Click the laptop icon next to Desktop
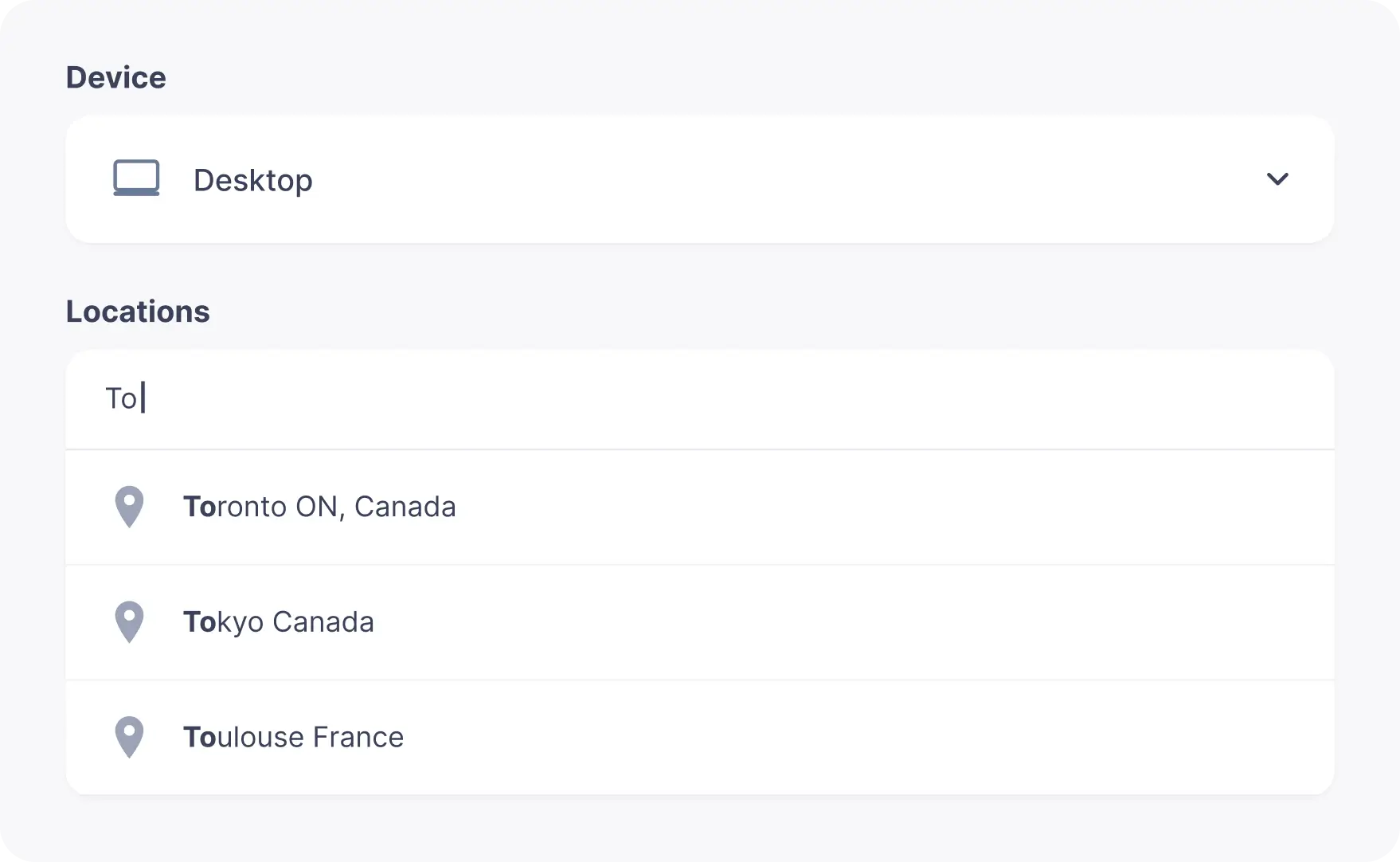Screen dimensions: 1400x862 137,178
